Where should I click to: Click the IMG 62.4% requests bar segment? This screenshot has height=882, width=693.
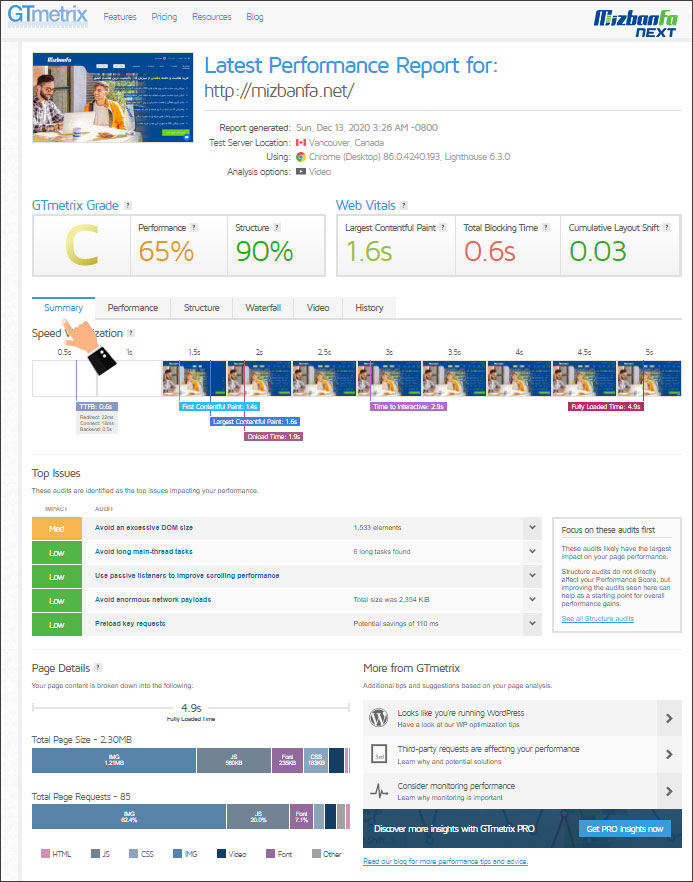click(x=129, y=817)
